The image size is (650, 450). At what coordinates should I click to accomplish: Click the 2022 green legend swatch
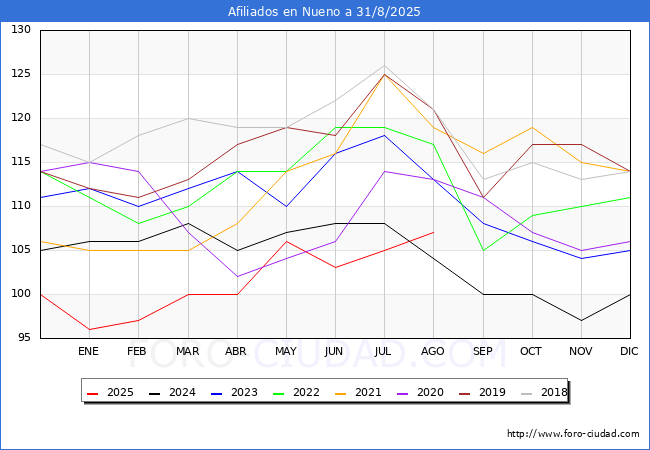click(x=279, y=393)
